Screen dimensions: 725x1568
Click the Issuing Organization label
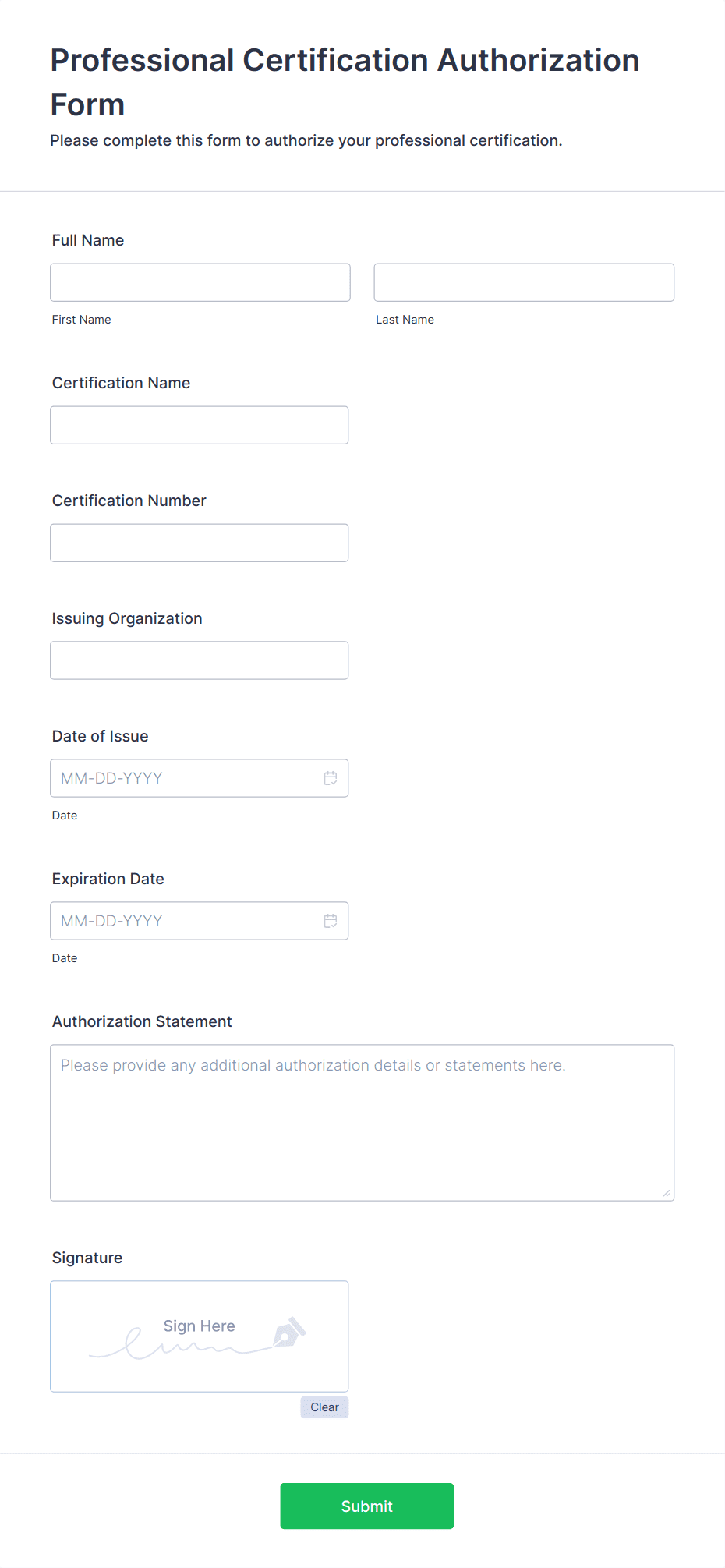click(x=127, y=618)
